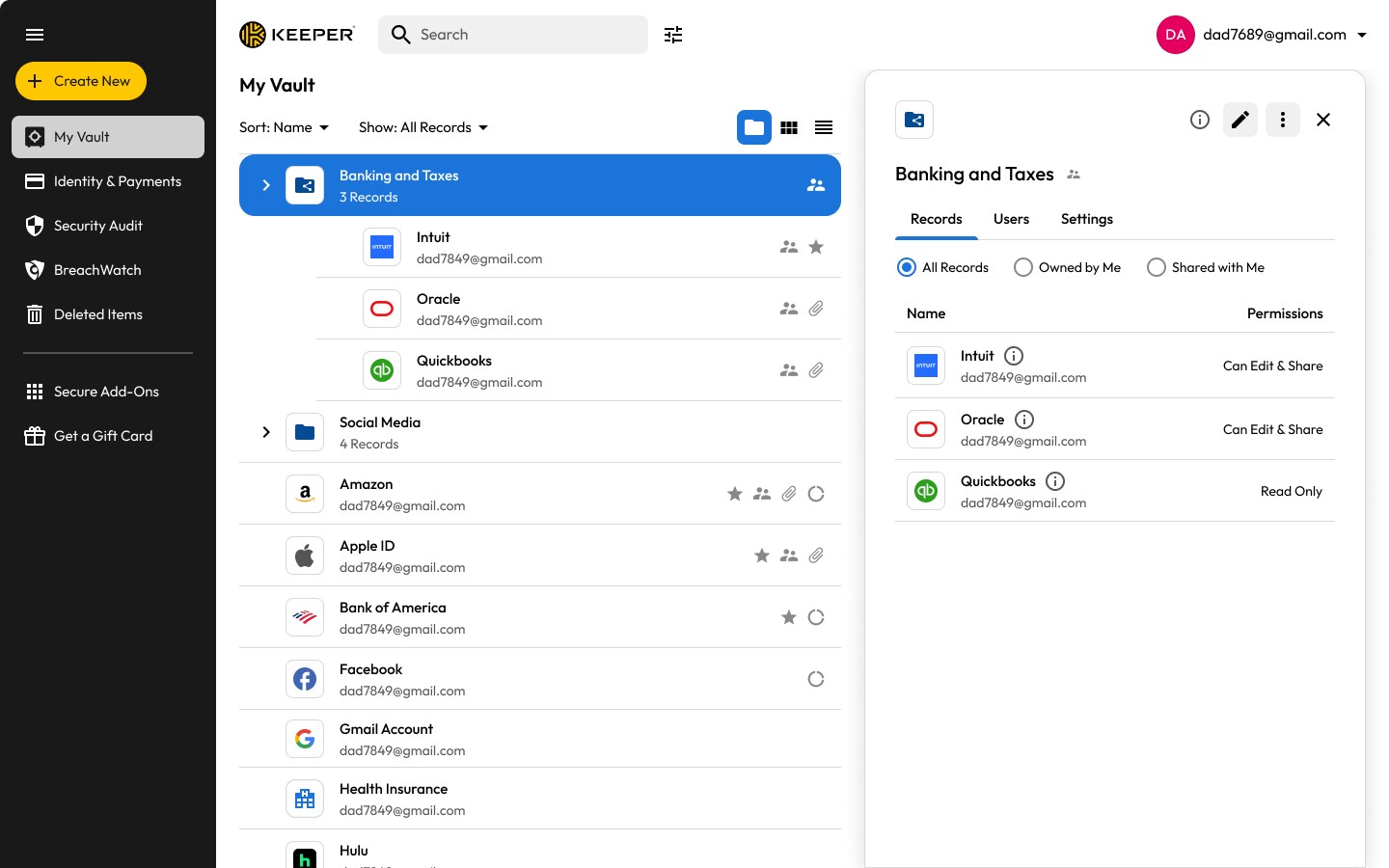This screenshot has height=868, width=1389.
Task: Switch to the Users tab
Action: pyautogui.click(x=1011, y=219)
